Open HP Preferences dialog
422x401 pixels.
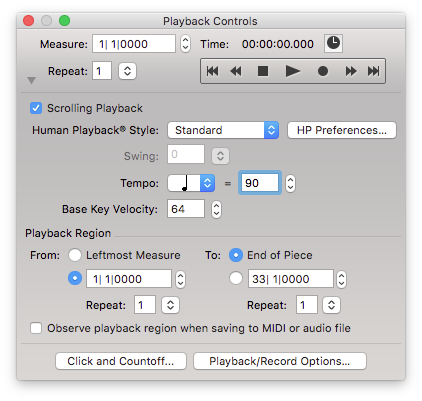[342, 130]
